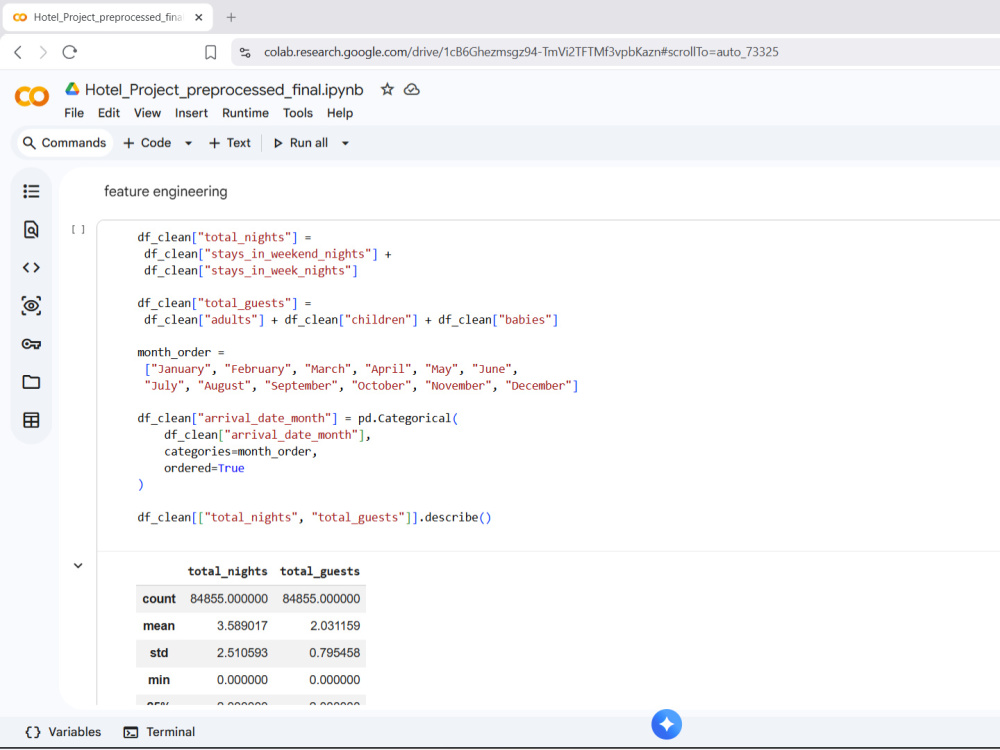Open the Gemini sparkle assistant button
Image resolution: width=1000 pixels, height=750 pixels.
(666, 724)
